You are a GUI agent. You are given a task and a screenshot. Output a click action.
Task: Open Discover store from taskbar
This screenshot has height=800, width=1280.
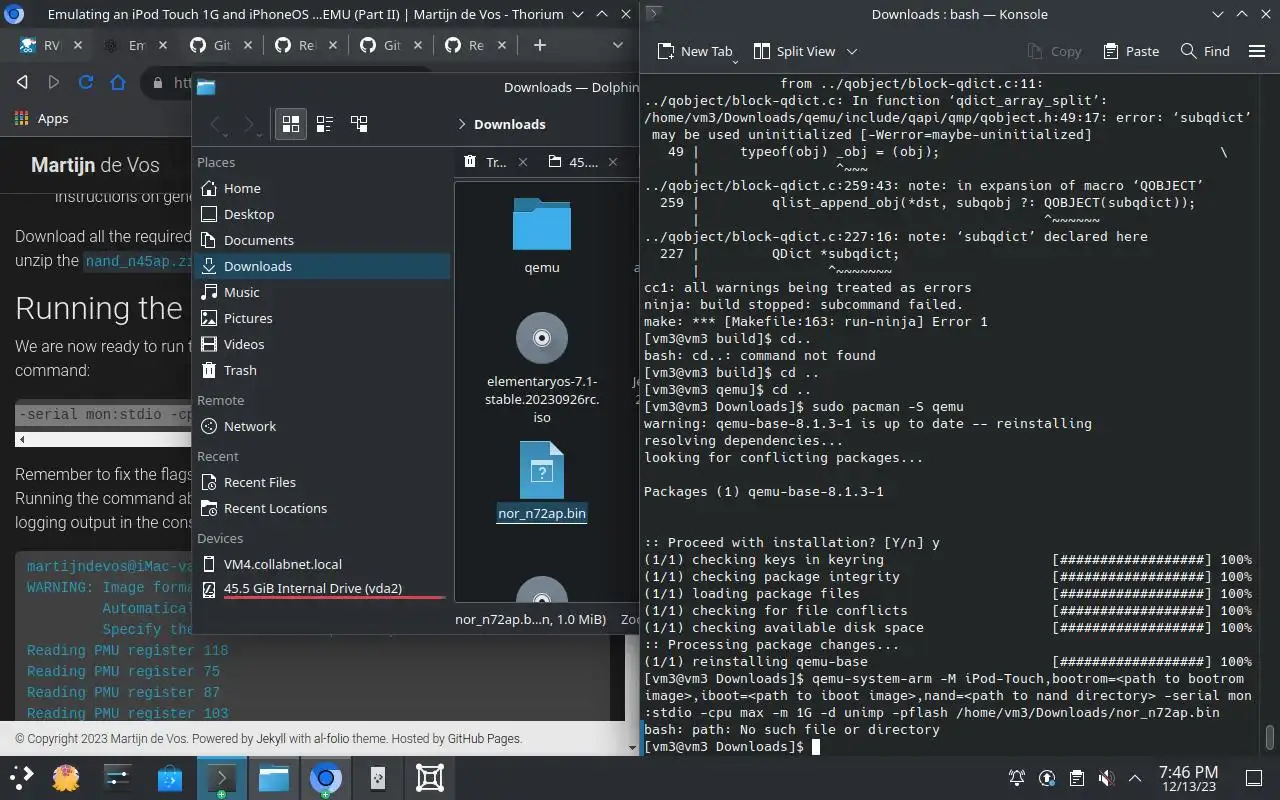(x=169, y=778)
